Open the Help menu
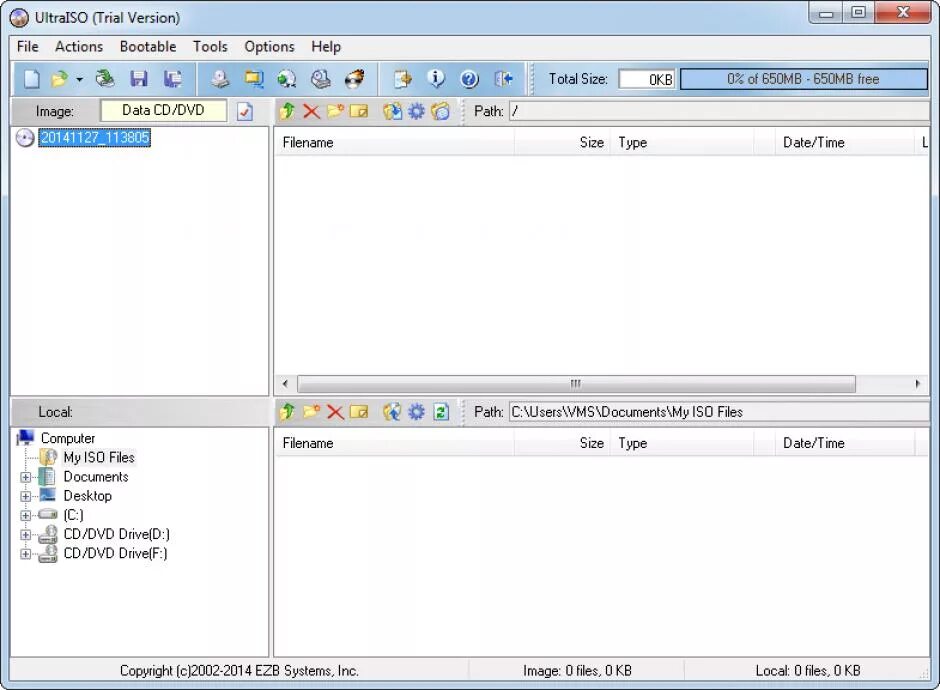The image size is (940, 690). coord(326,47)
